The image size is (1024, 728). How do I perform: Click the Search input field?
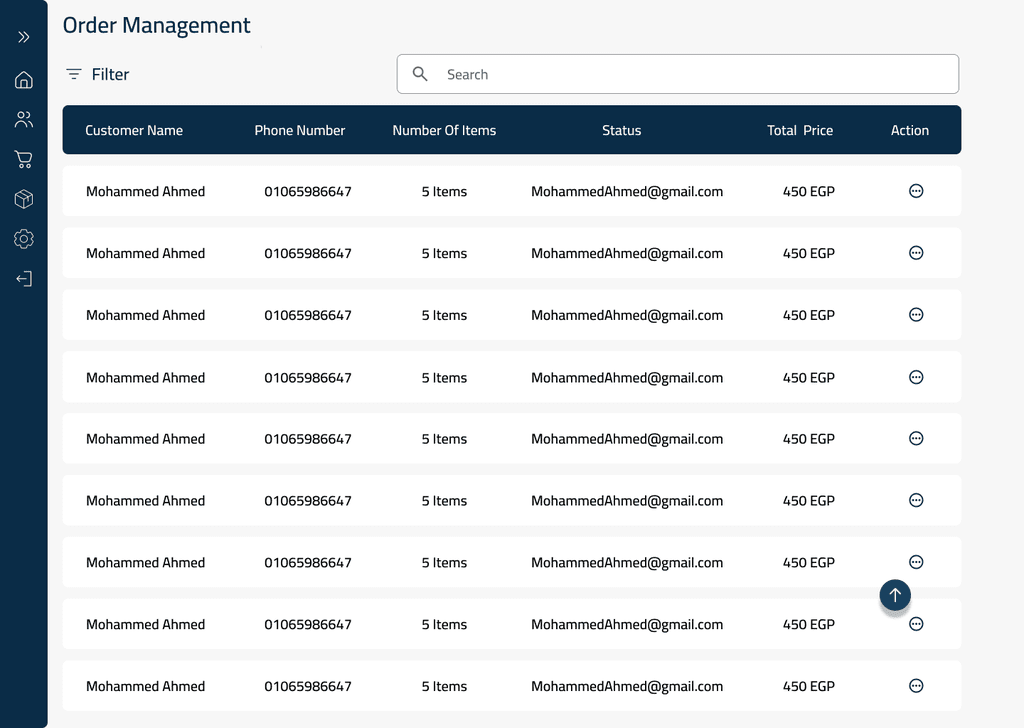click(690, 74)
